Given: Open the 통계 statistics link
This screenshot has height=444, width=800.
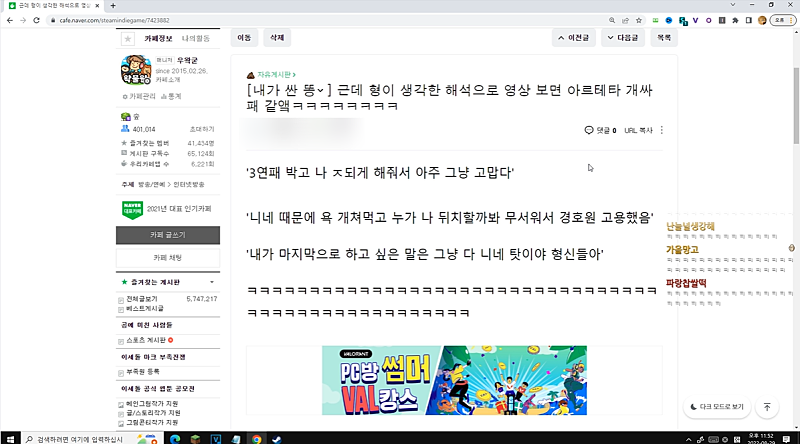Looking at the screenshot, I should (x=171, y=96).
